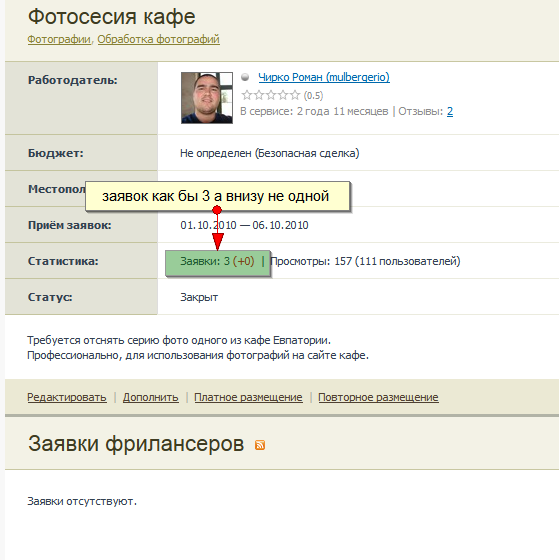Viewport: 559px width, 560px height.
Task: Click the Статистика: row label
Action: point(63,261)
